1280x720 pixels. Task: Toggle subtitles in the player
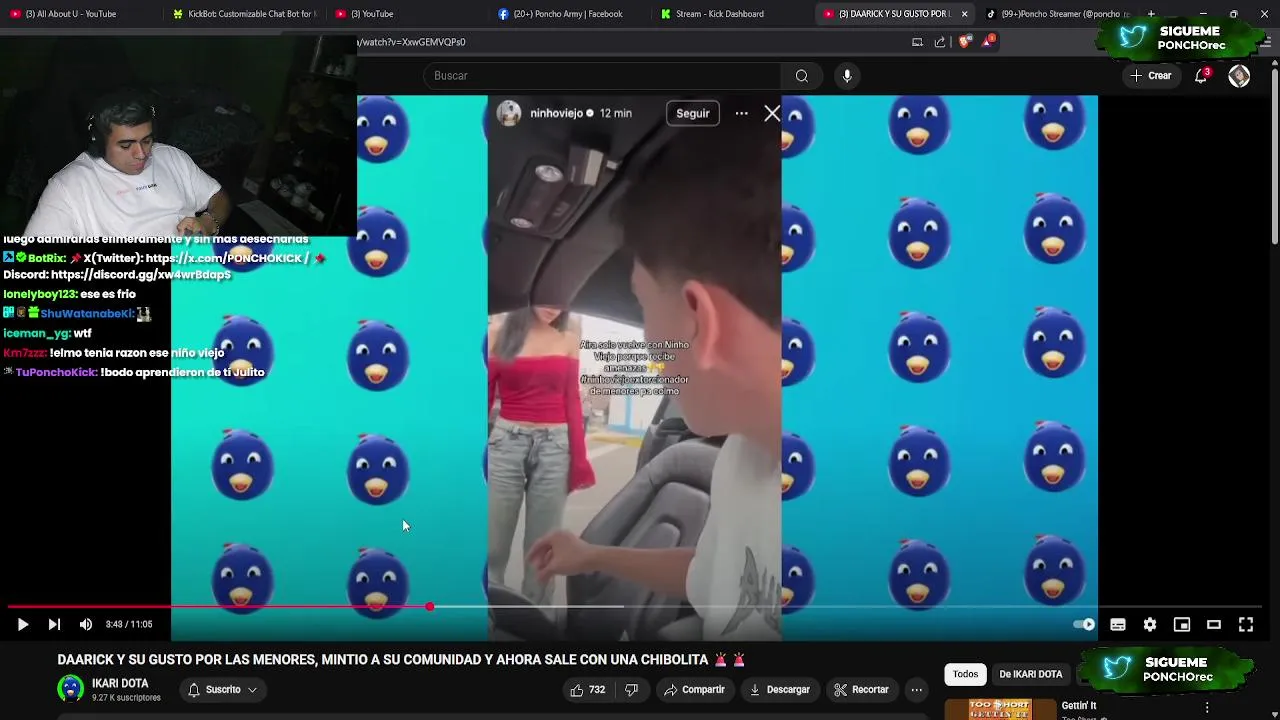1118,624
